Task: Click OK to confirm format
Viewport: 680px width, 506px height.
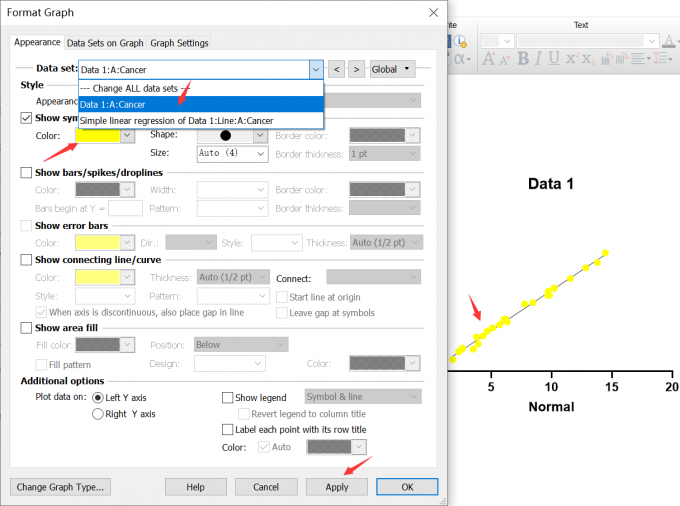Action: 407,487
